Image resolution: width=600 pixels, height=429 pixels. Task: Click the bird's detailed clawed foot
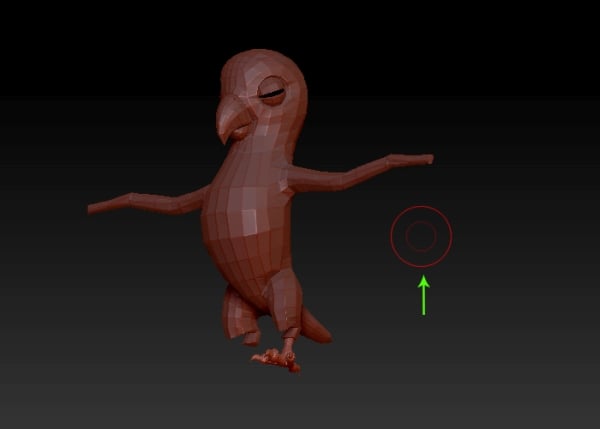276,360
